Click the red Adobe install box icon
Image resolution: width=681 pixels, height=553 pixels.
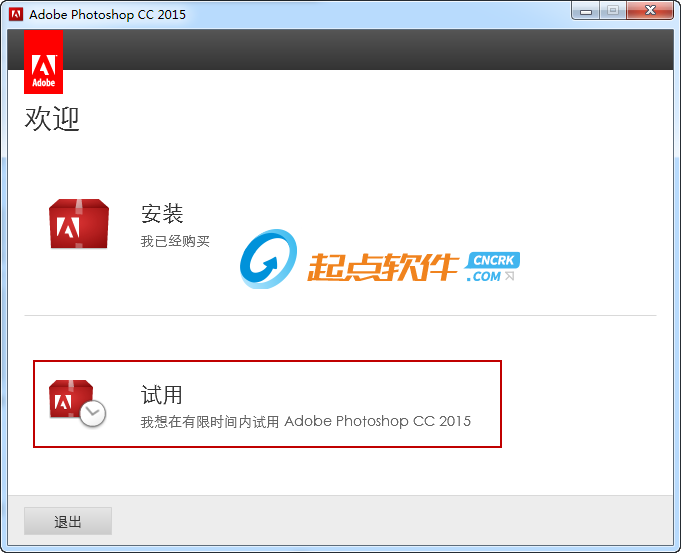79,224
